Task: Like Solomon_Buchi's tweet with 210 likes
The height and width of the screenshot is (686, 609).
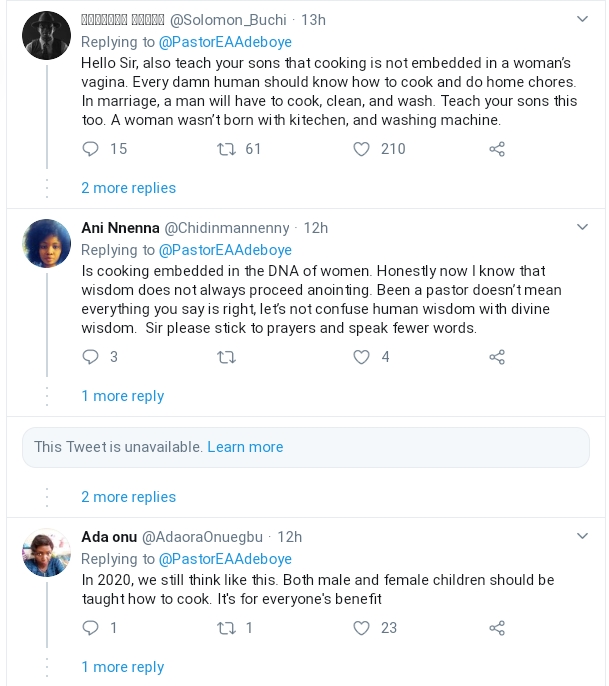Action: [x=362, y=149]
